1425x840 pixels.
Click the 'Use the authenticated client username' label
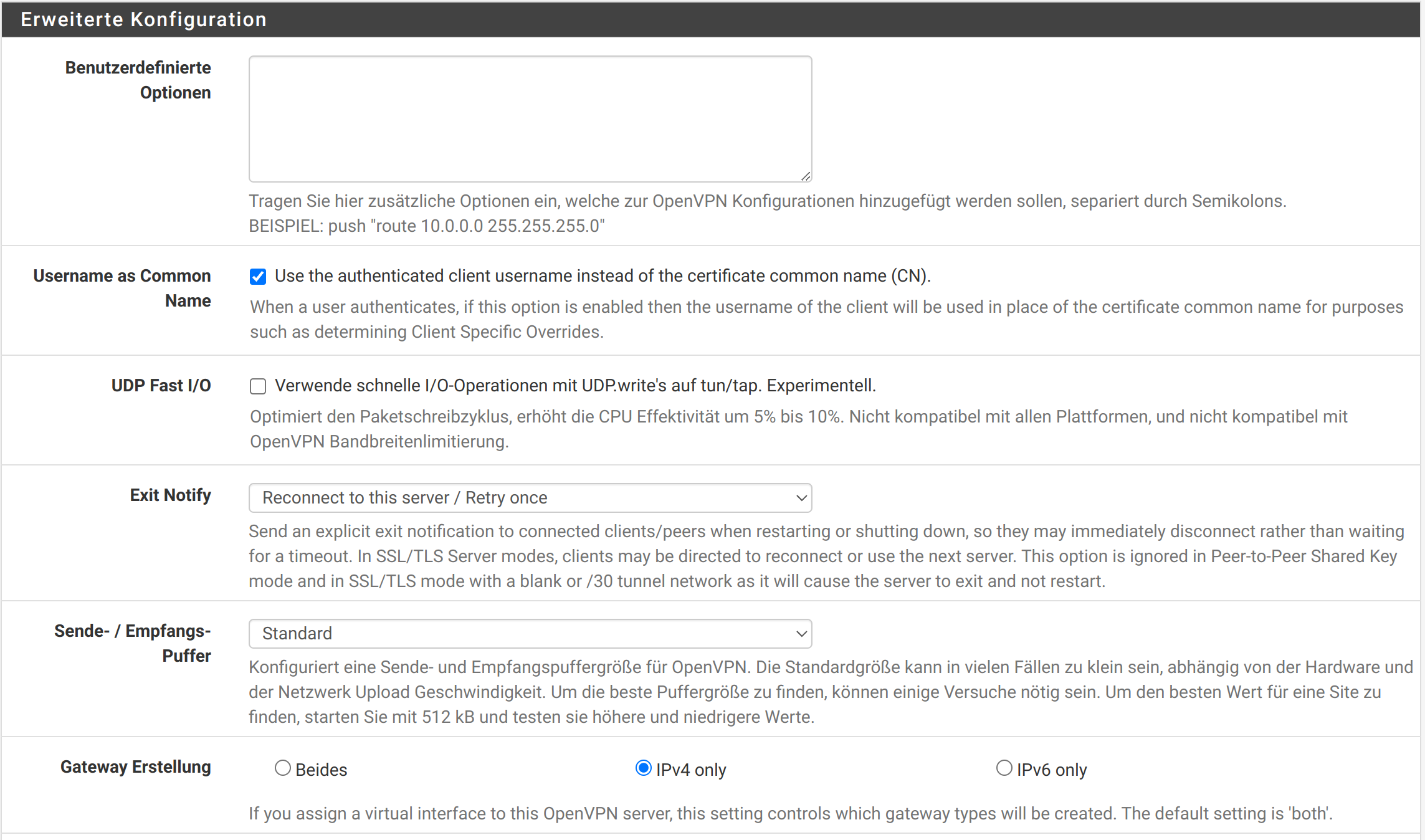(602, 276)
